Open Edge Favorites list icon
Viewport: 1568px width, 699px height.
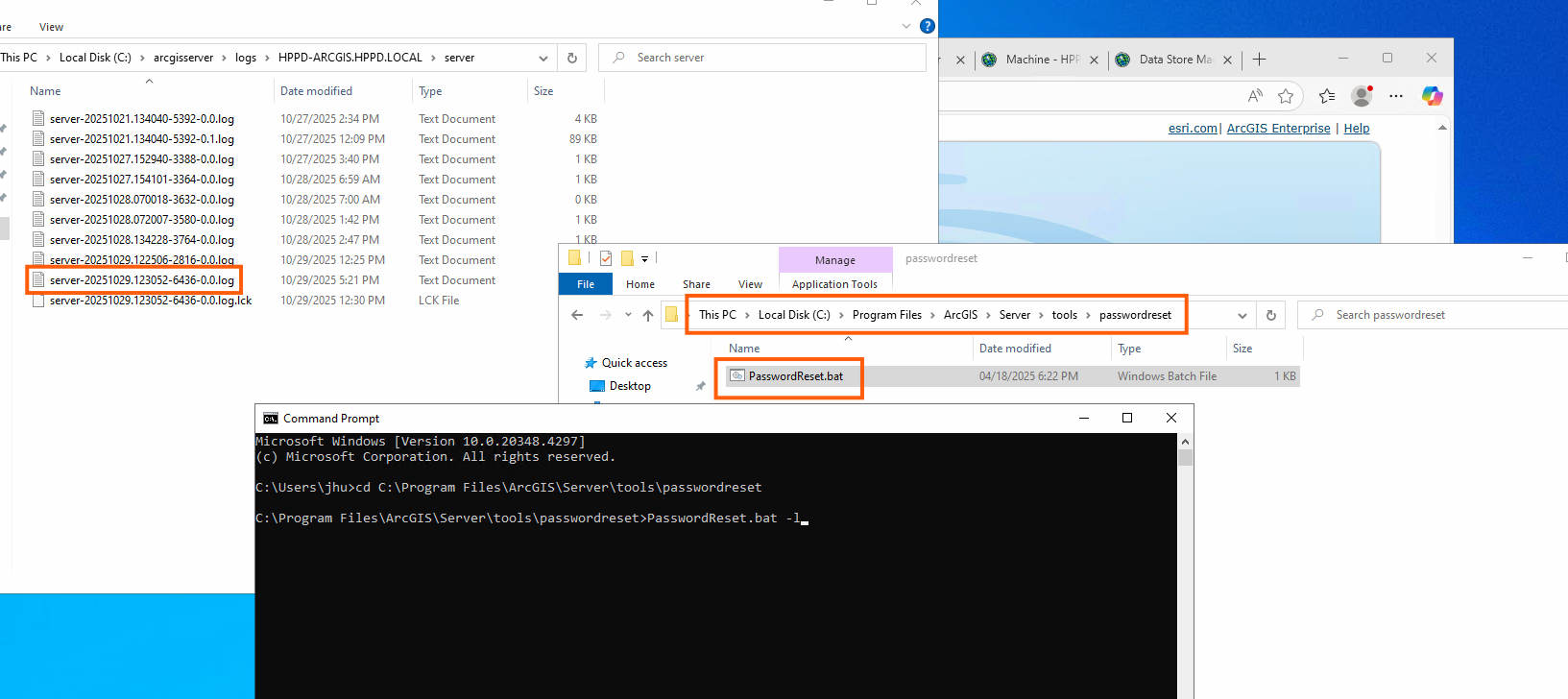1326,96
